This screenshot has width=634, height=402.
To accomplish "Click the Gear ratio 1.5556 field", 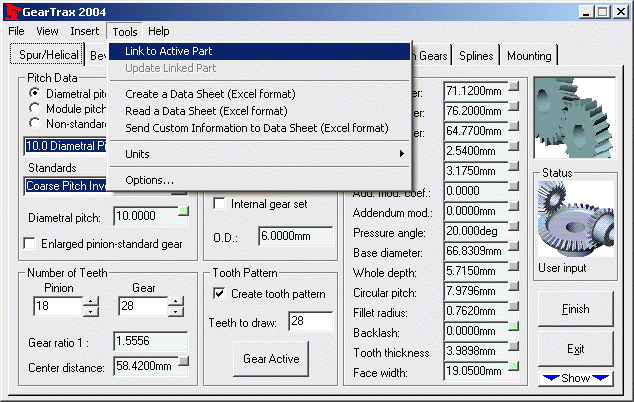I will 151,341.
